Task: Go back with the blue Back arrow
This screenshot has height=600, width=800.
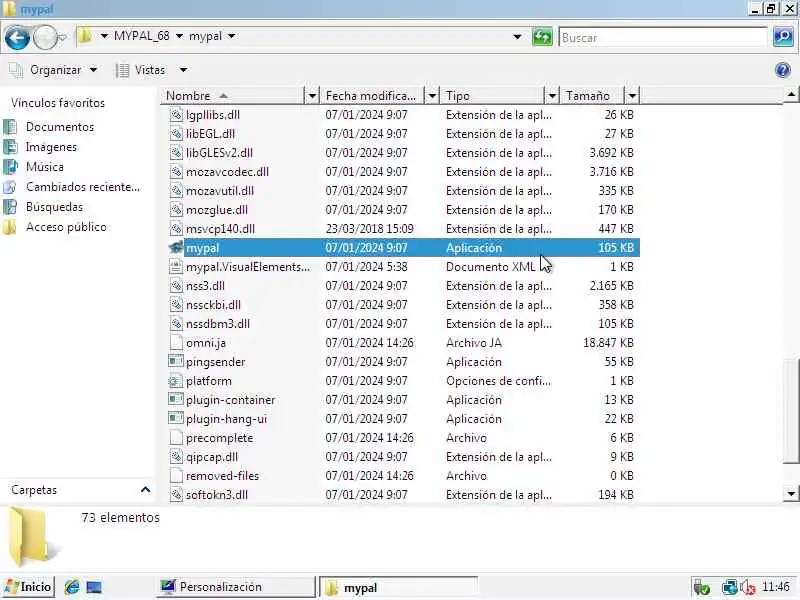Action: [17, 38]
